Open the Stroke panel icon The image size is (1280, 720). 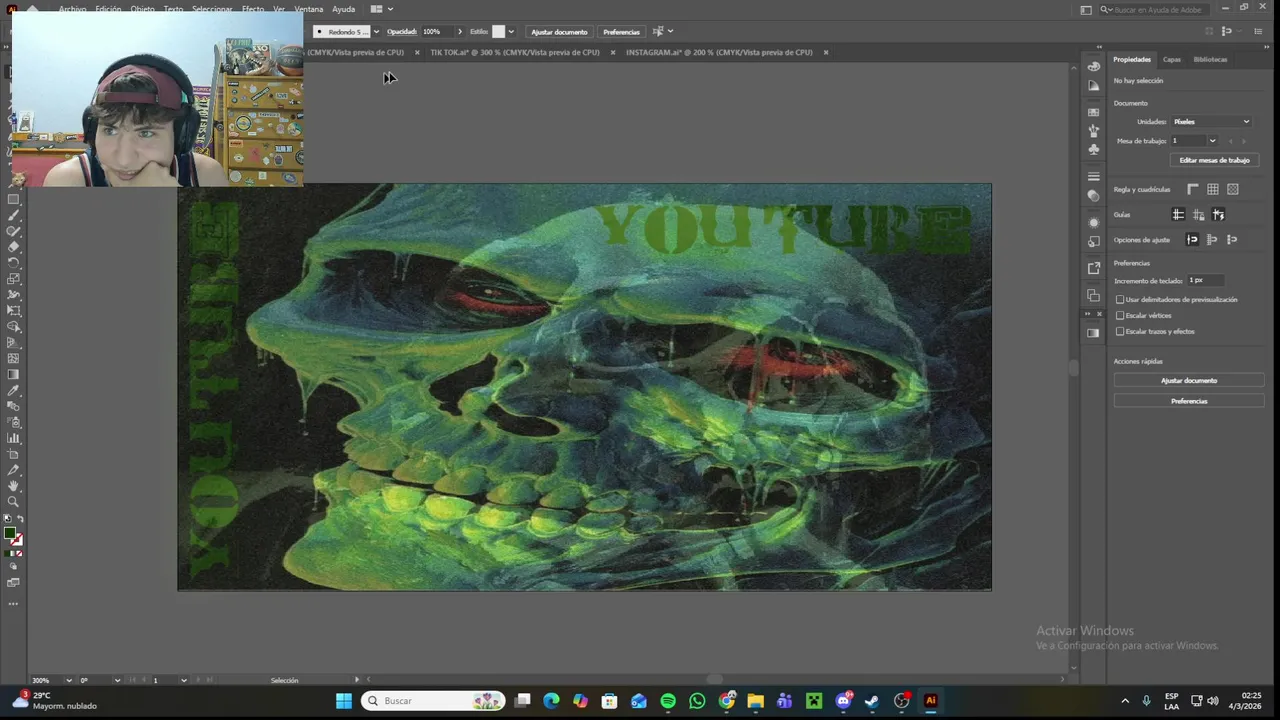1093,177
